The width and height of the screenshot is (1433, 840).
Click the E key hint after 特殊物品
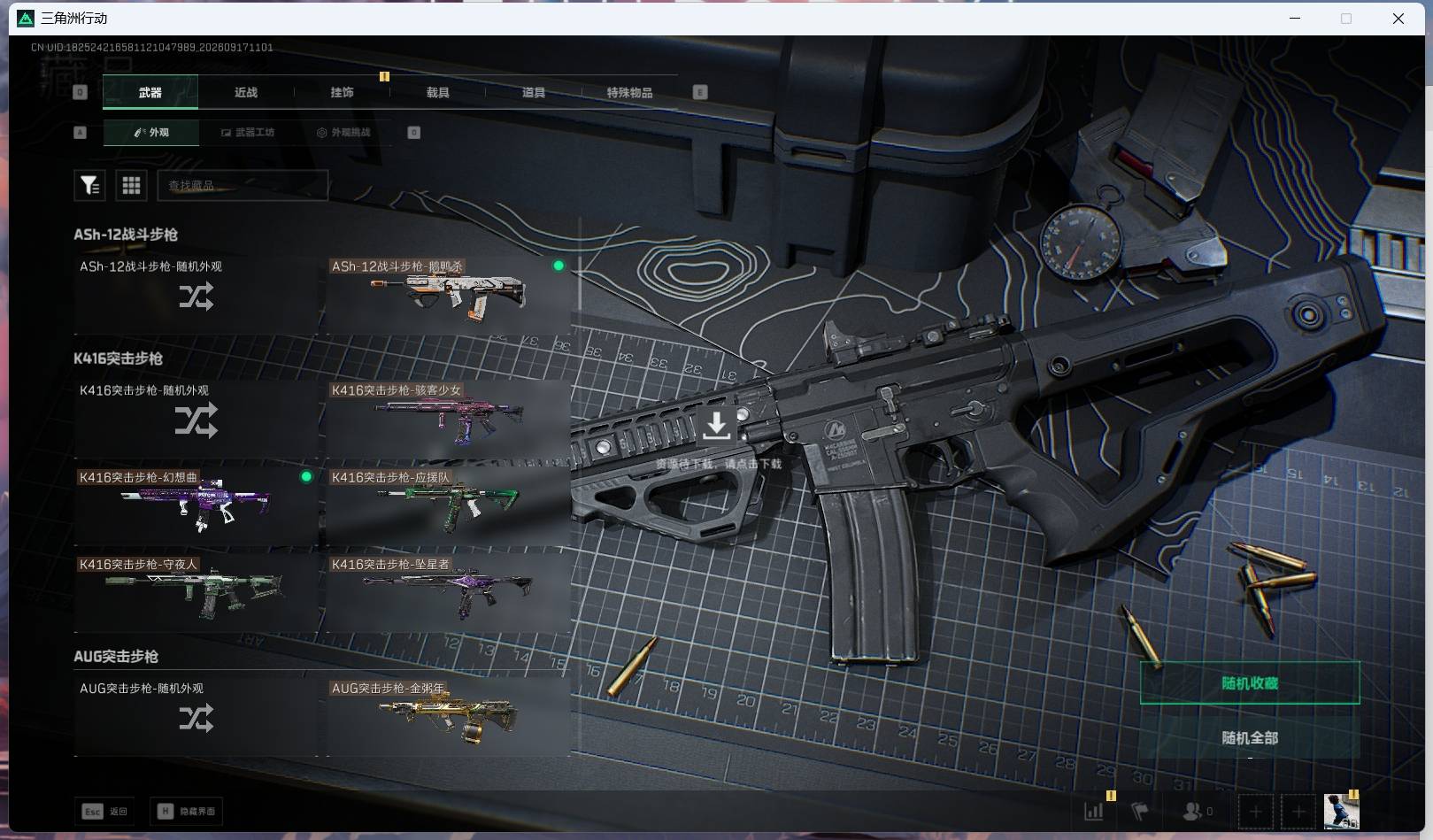700,92
